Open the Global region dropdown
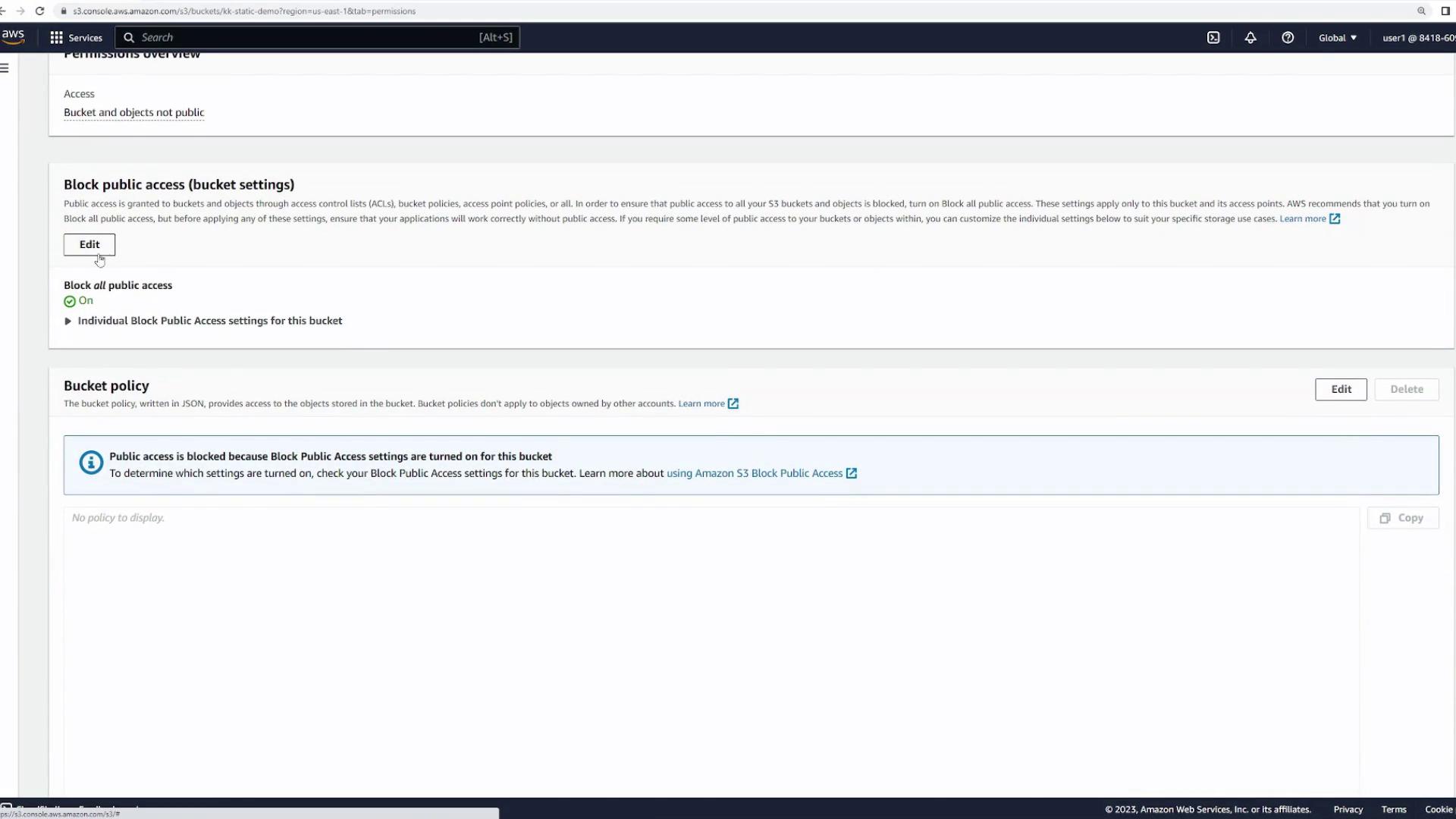1456x819 pixels. [x=1338, y=38]
